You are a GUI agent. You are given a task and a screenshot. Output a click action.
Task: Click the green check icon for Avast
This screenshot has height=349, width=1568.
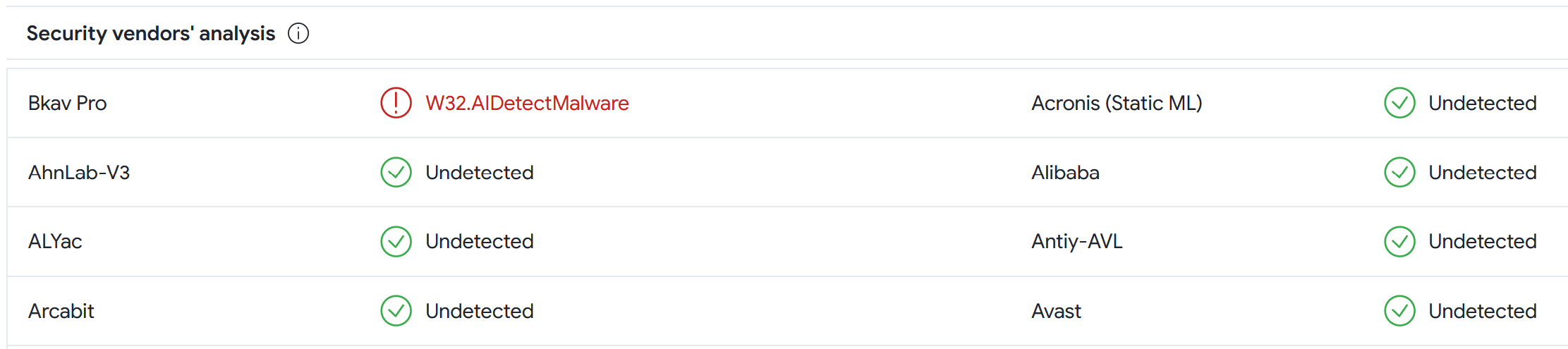click(1399, 311)
